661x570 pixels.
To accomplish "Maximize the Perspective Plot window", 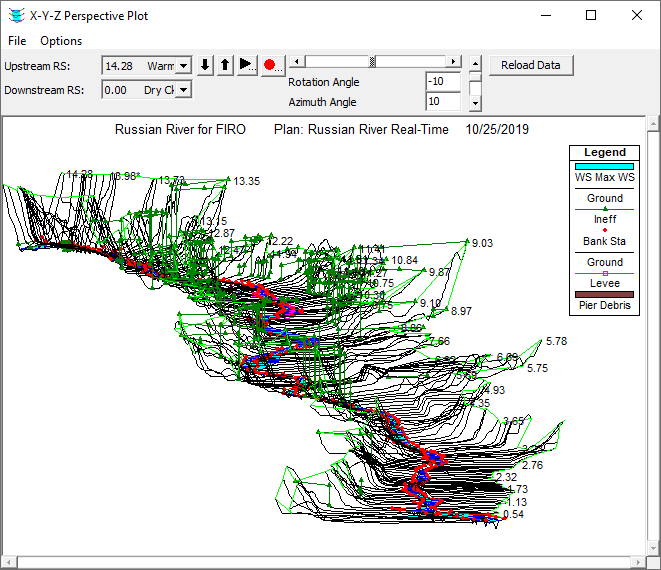I will 591,15.
